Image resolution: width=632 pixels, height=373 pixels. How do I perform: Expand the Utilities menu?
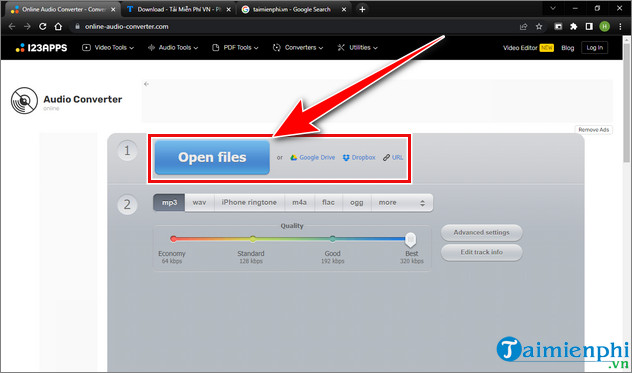tap(358, 48)
